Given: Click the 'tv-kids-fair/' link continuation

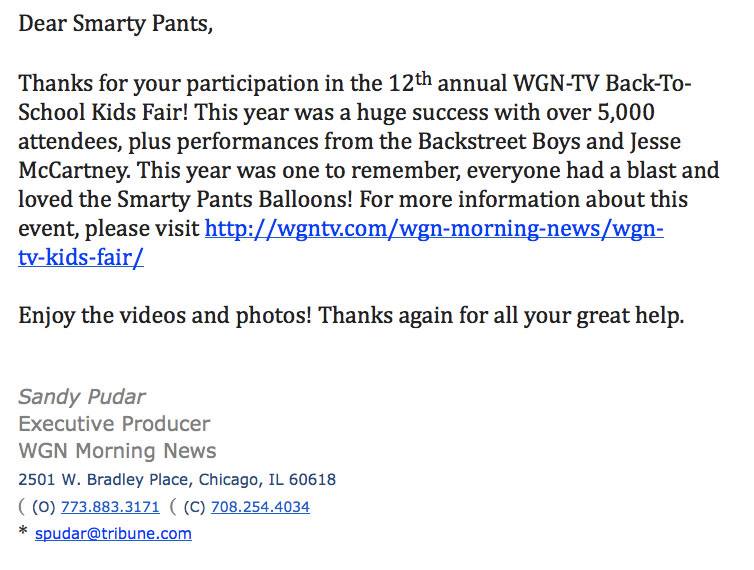Looking at the screenshot, I should (81, 257).
